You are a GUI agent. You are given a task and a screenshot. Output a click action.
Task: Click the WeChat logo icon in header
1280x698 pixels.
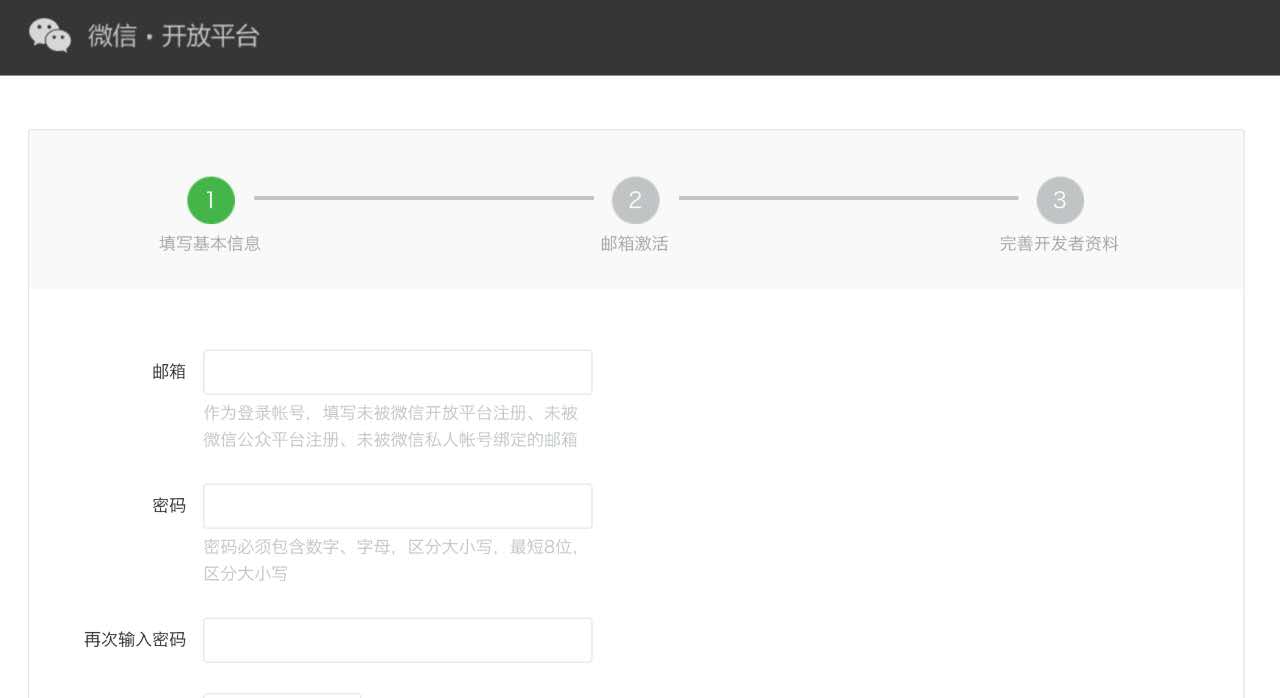50,36
